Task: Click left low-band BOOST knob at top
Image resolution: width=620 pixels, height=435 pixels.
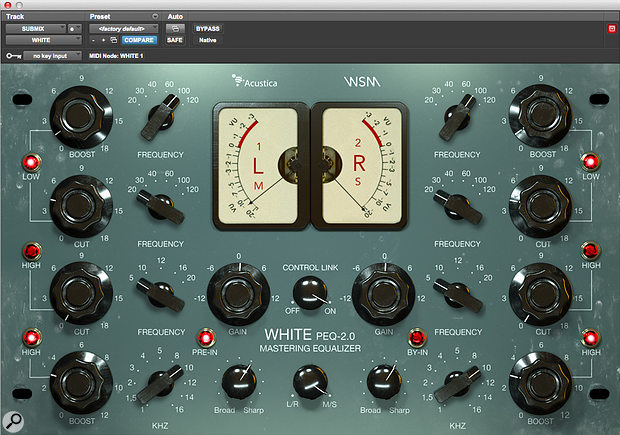Action: (81, 117)
